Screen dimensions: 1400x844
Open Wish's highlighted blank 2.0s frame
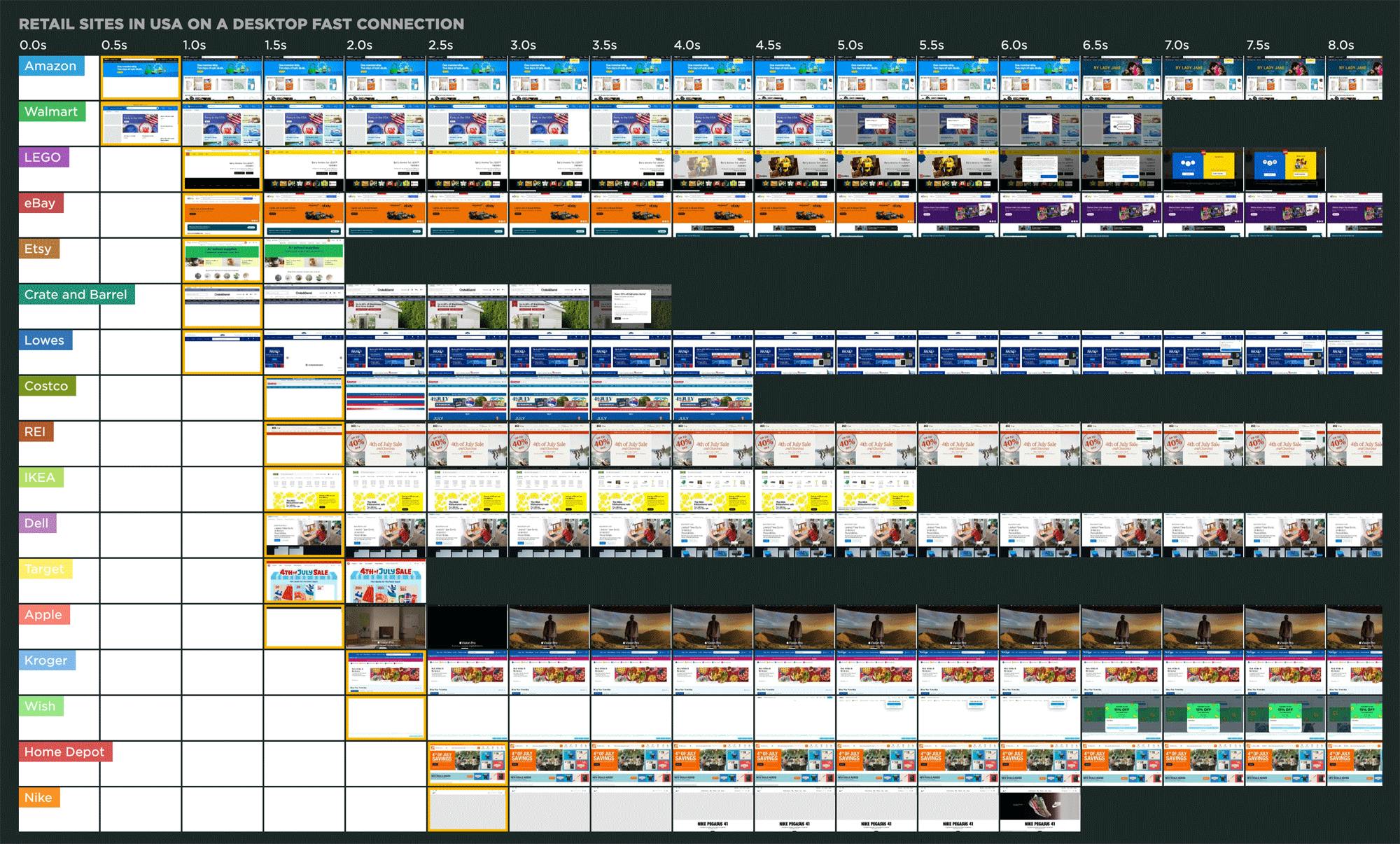pos(386,718)
